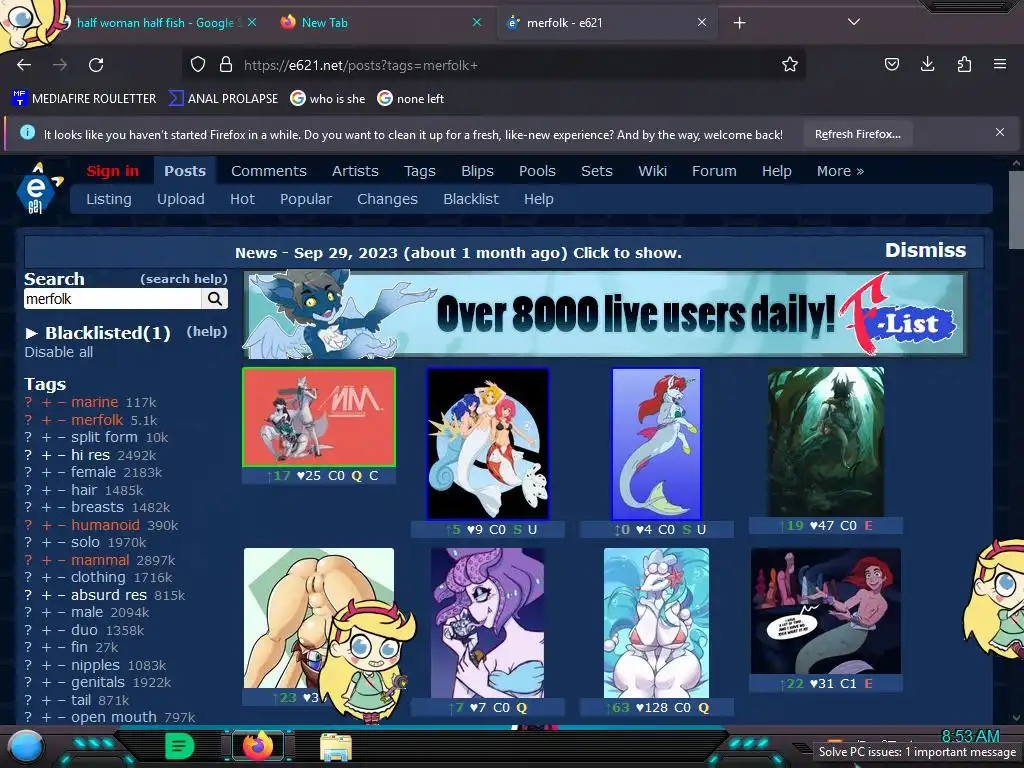Open the Wiki page
The image size is (1024, 768).
[x=652, y=171]
